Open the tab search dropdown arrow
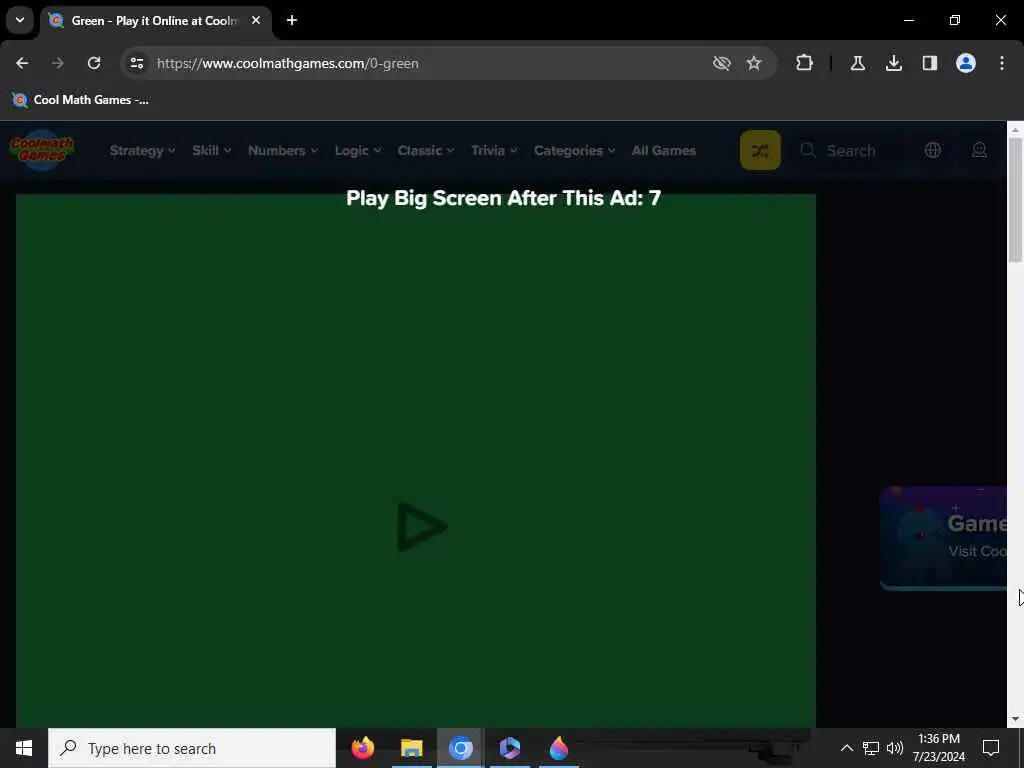Image resolution: width=1024 pixels, height=768 pixels. (20, 20)
